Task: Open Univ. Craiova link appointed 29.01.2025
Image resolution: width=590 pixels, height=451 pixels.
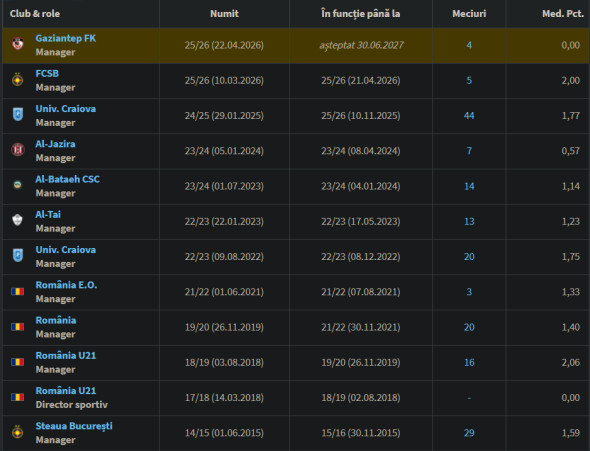Action: tap(65, 109)
